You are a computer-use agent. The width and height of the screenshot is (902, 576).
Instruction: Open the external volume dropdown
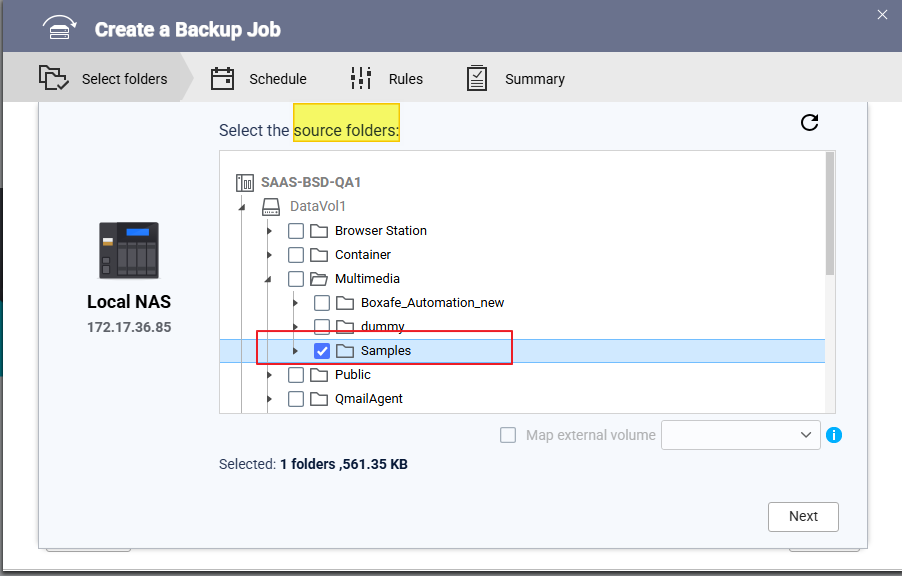pyautogui.click(x=740, y=435)
